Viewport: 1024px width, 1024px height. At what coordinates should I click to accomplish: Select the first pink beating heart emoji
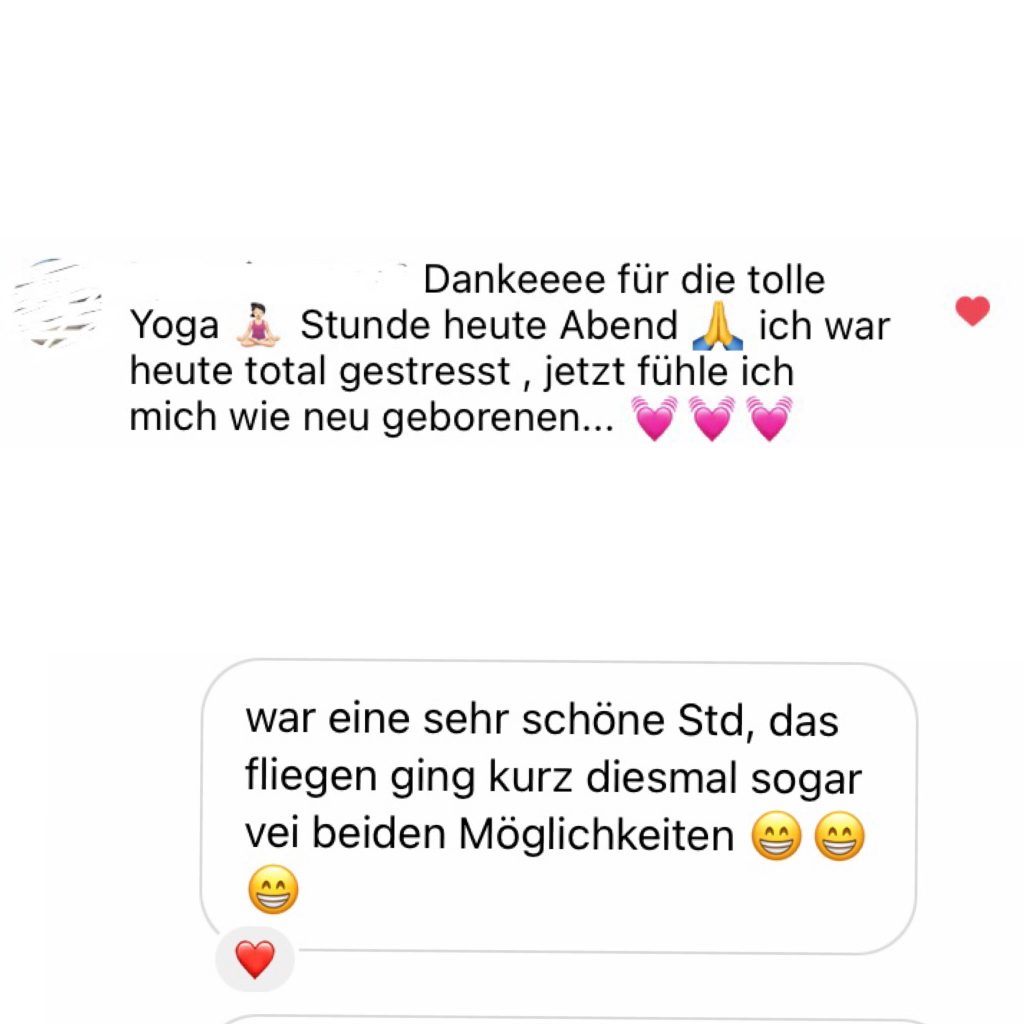point(654,418)
